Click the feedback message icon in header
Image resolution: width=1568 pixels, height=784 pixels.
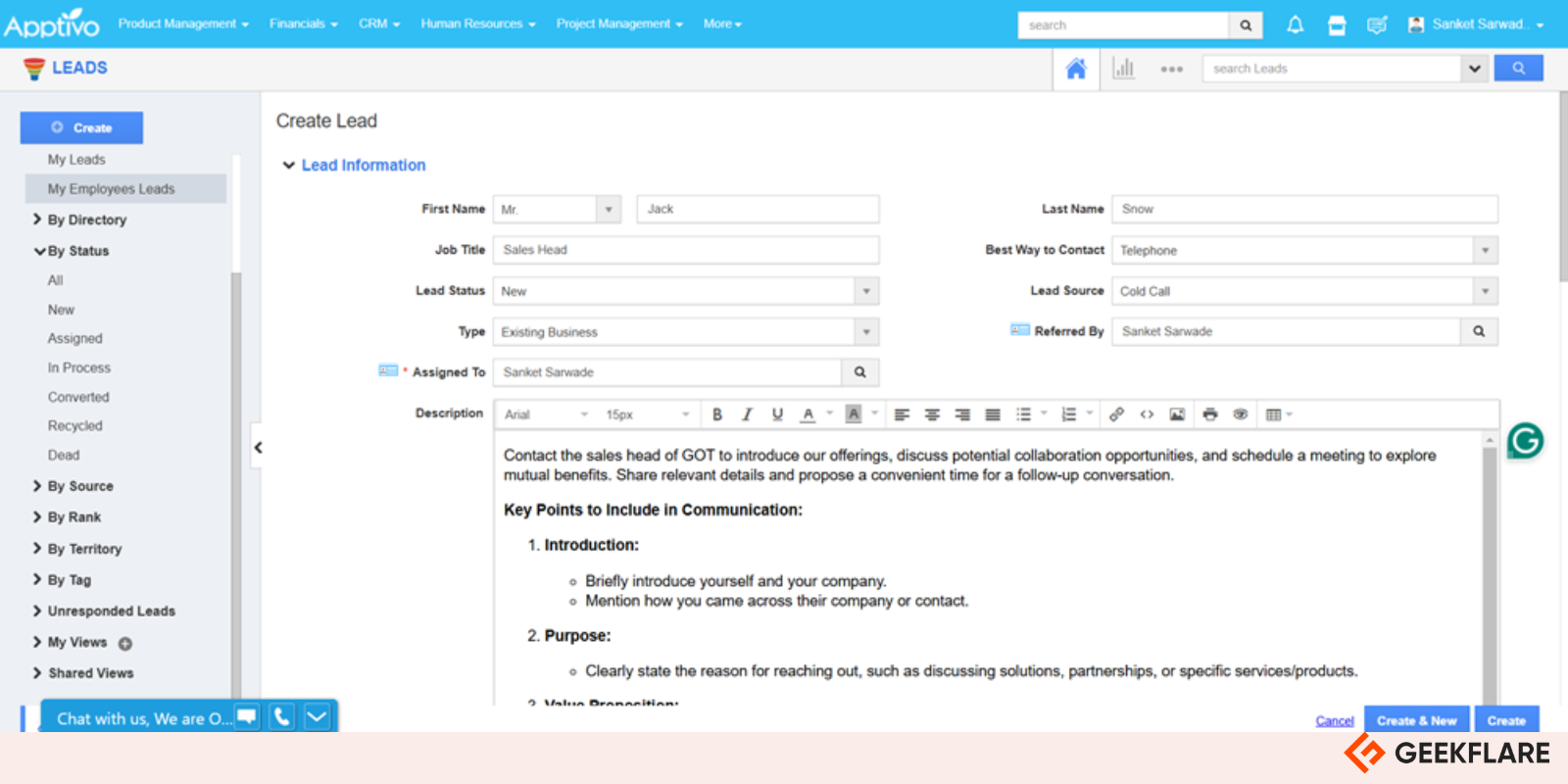[x=1377, y=24]
